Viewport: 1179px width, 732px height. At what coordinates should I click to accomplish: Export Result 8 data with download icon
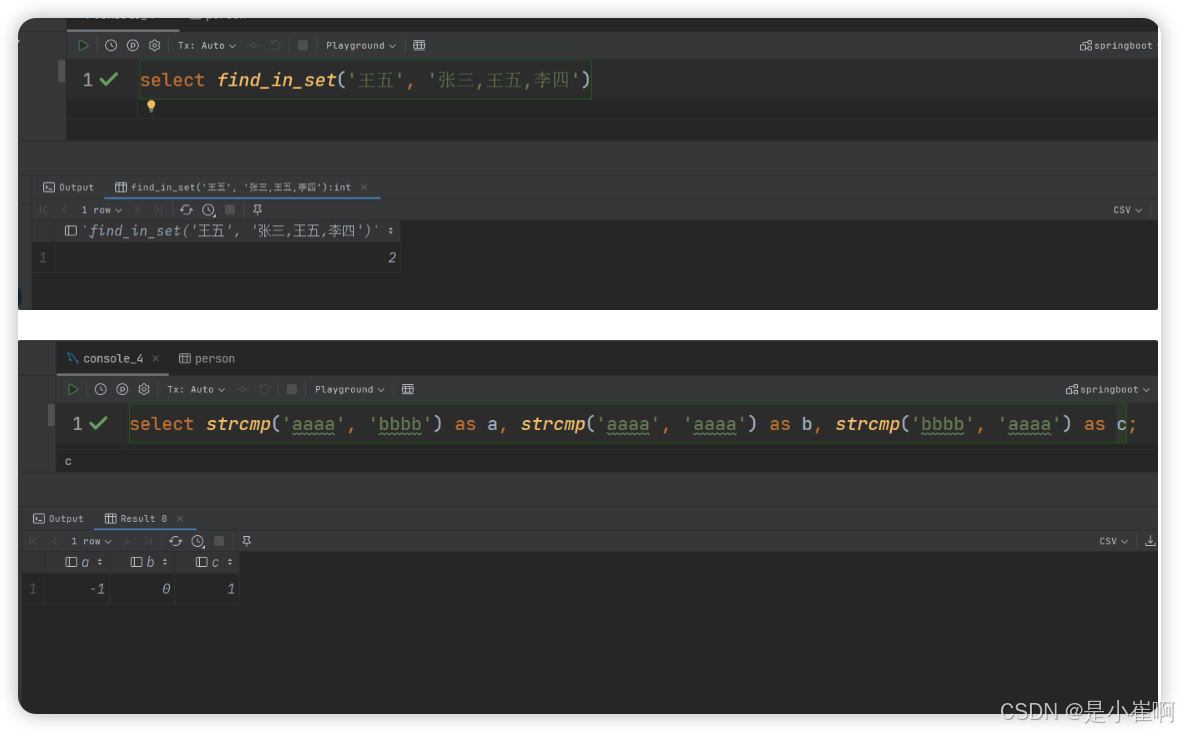point(1150,541)
